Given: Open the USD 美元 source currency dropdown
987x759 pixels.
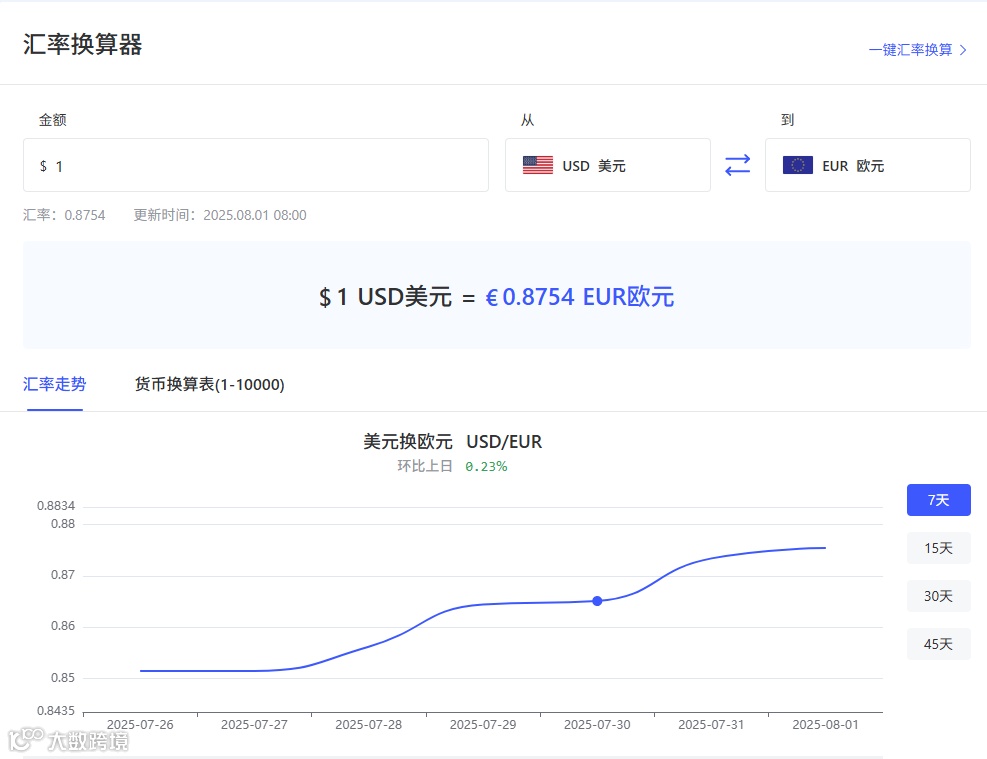Looking at the screenshot, I should [x=607, y=165].
